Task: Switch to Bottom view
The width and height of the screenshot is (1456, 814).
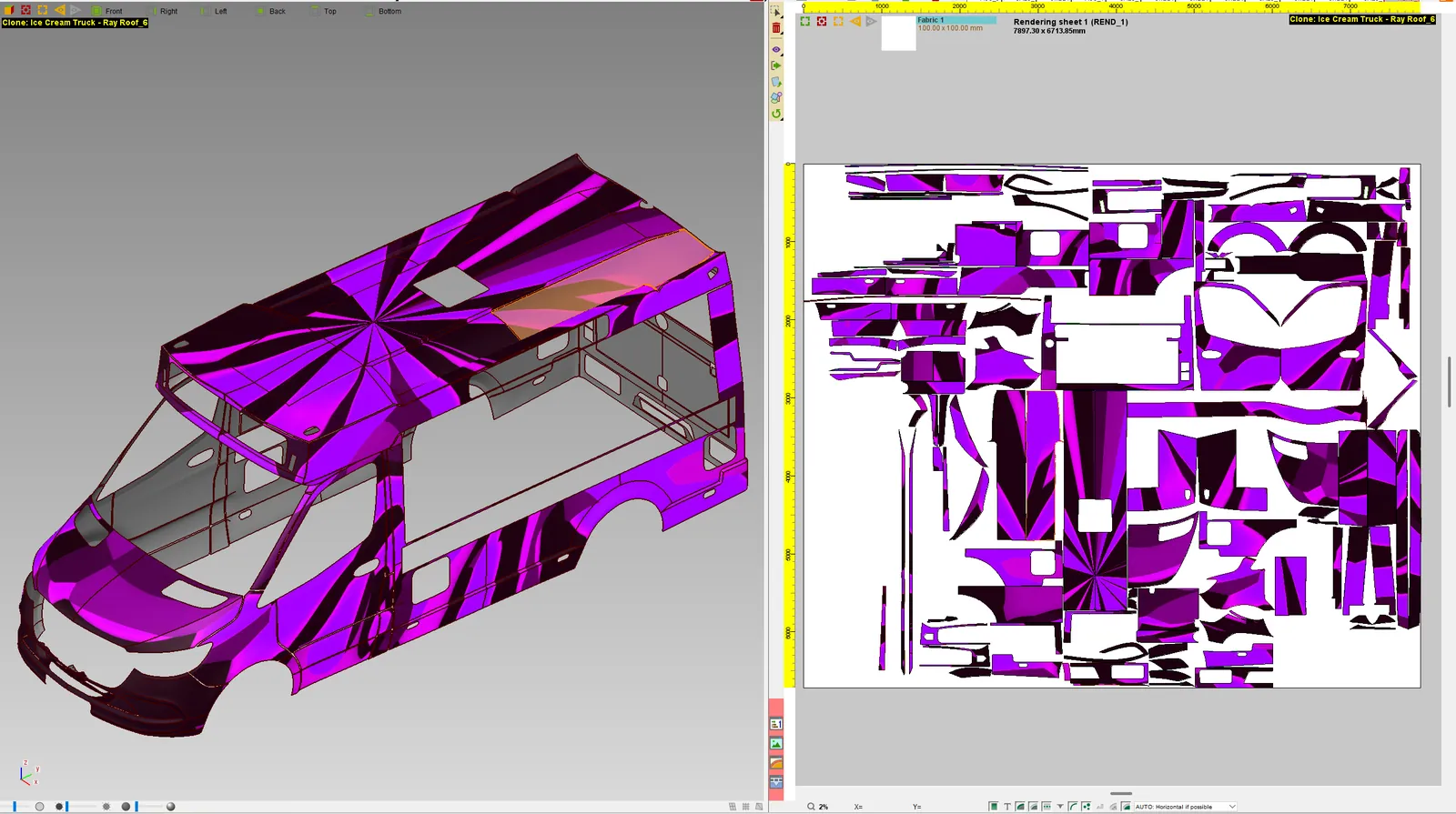Action: (x=383, y=11)
